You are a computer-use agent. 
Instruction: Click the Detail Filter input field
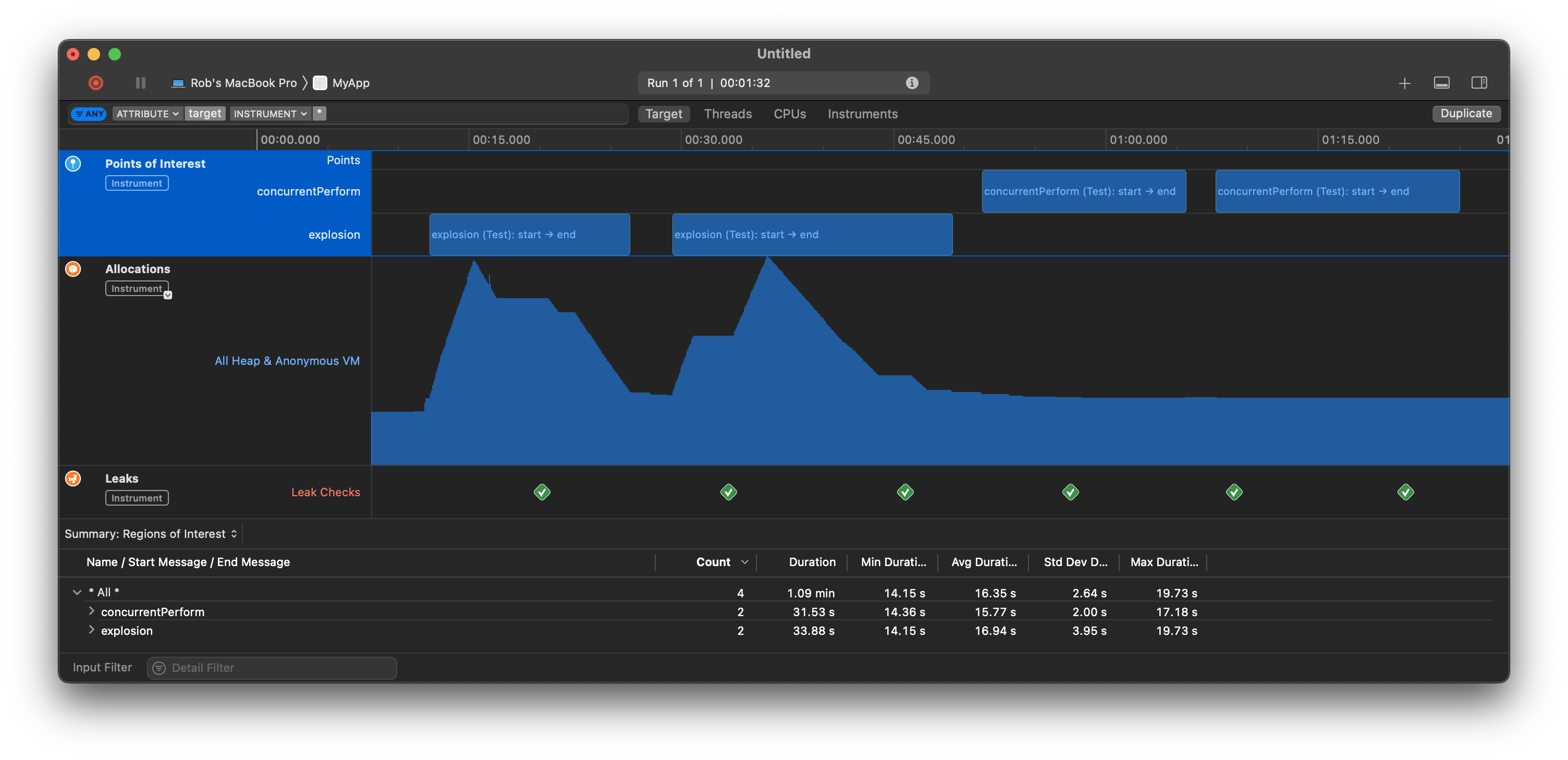click(272, 668)
